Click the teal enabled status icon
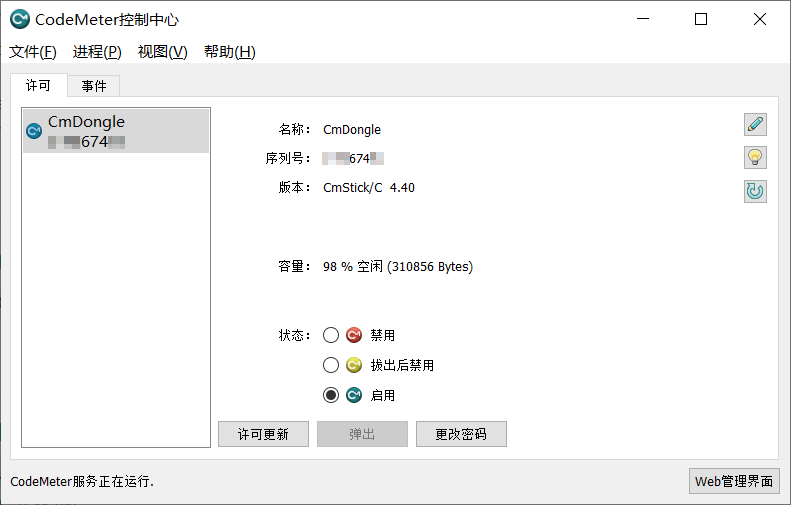 pos(354,395)
